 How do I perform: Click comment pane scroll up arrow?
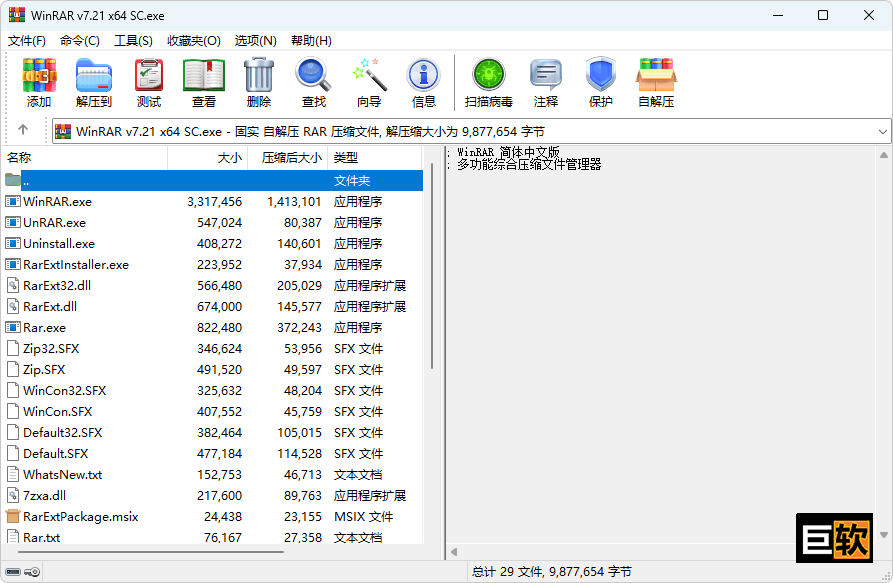(884, 155)
